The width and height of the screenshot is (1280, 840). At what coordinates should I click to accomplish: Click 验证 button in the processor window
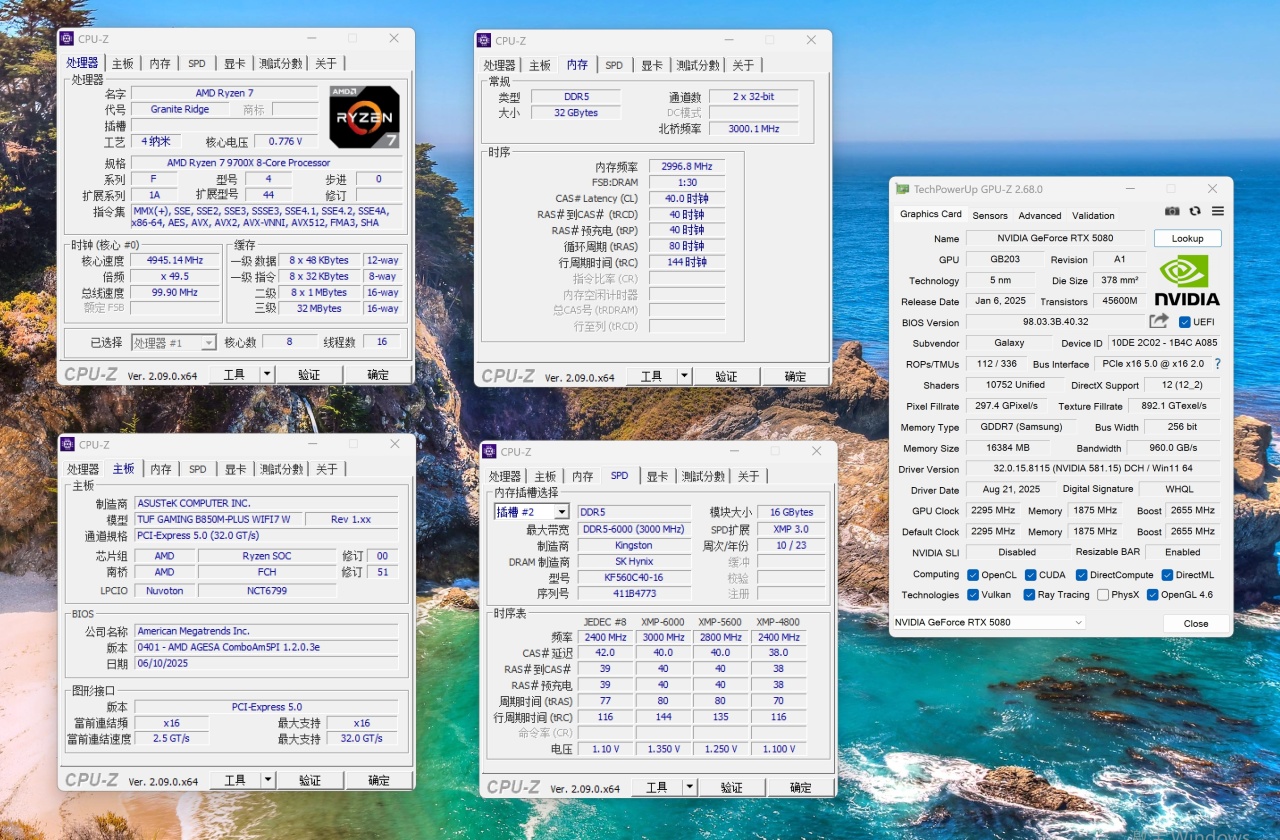tap(309, 374)
